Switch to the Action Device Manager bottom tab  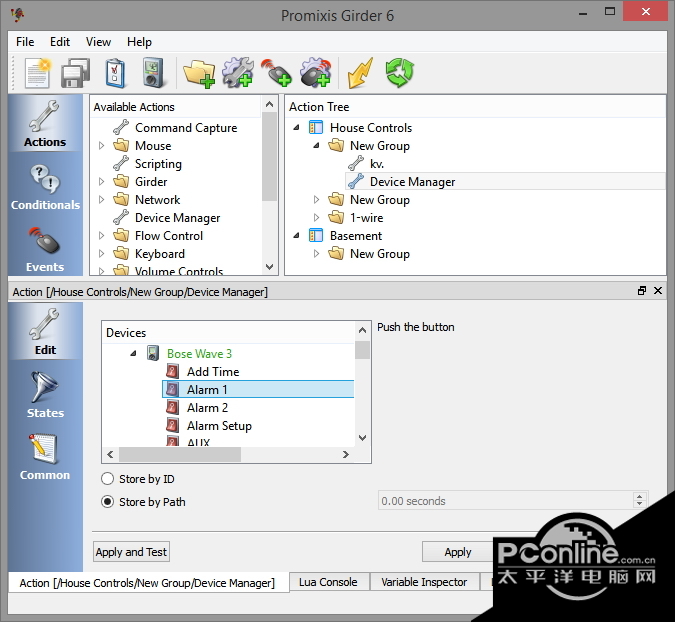tap(147, 583)
